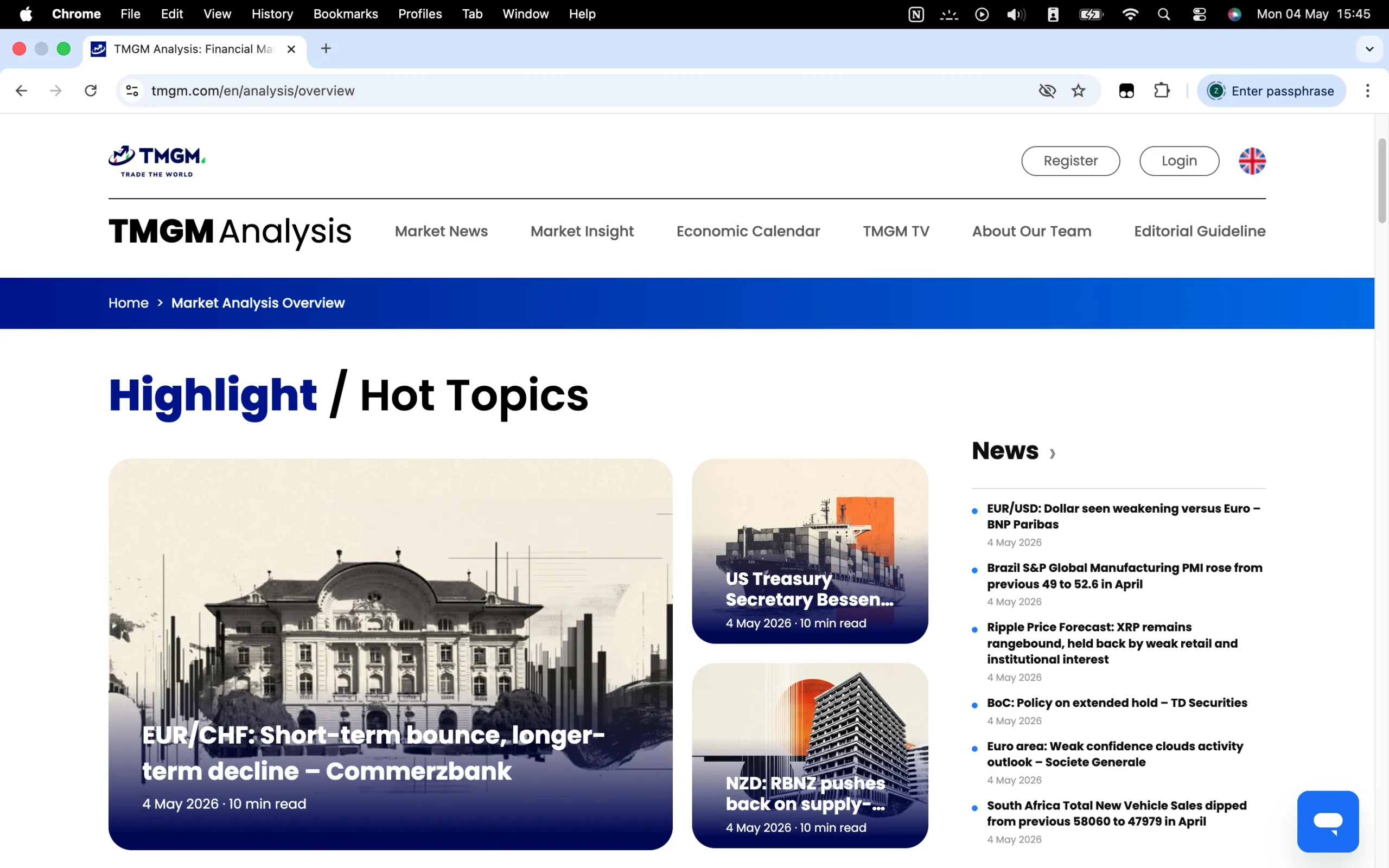Open Brazil S&P Global Manufacturing PMI news
Screen dimensions: 1389x868
point(1124,576)
